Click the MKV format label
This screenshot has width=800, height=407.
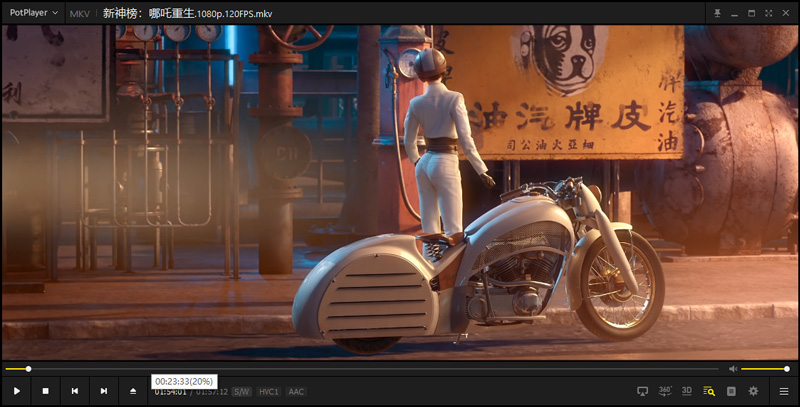(x=80, y=14)
